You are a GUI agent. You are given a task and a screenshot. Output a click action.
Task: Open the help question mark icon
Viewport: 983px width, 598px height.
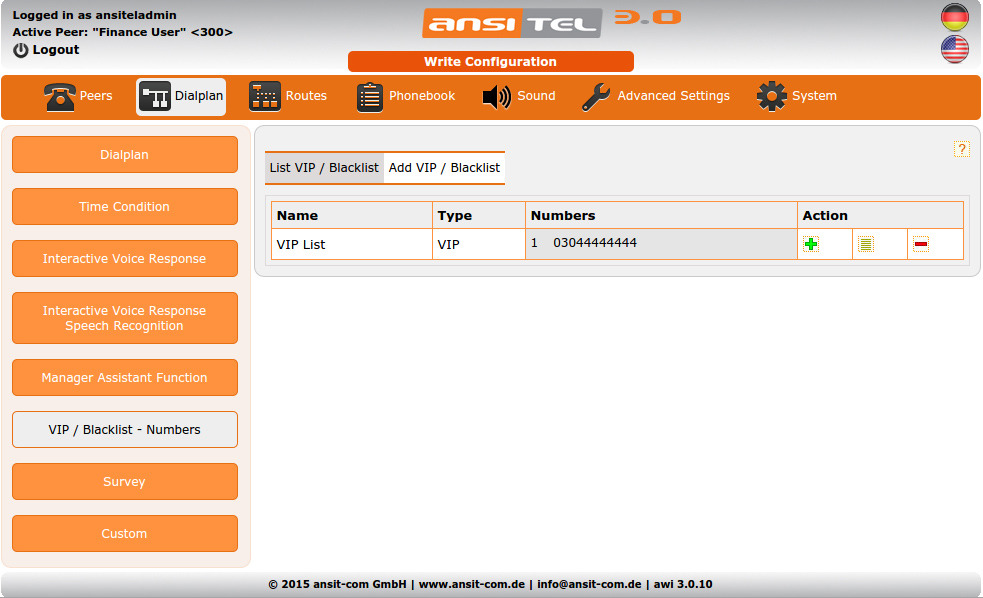coord(962,149)
